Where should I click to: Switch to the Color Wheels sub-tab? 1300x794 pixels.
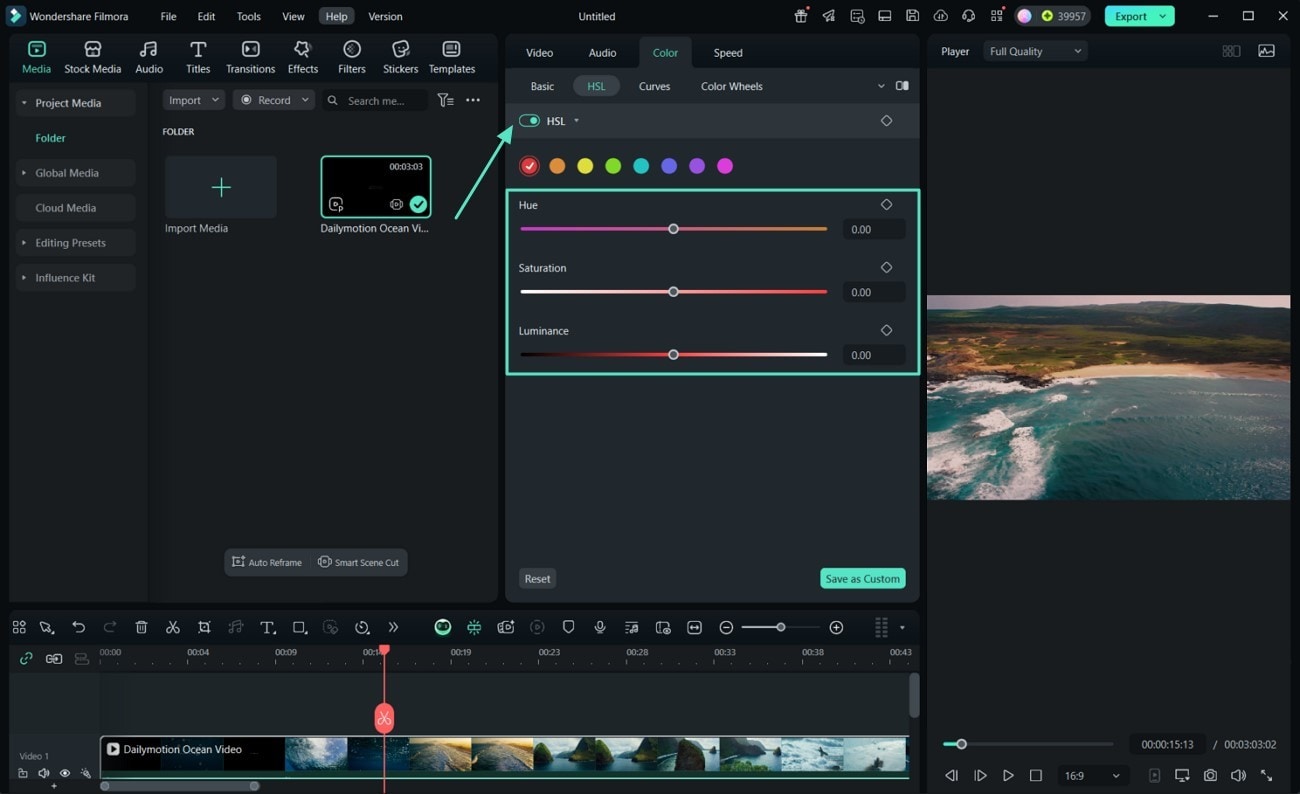coord(731,86)
